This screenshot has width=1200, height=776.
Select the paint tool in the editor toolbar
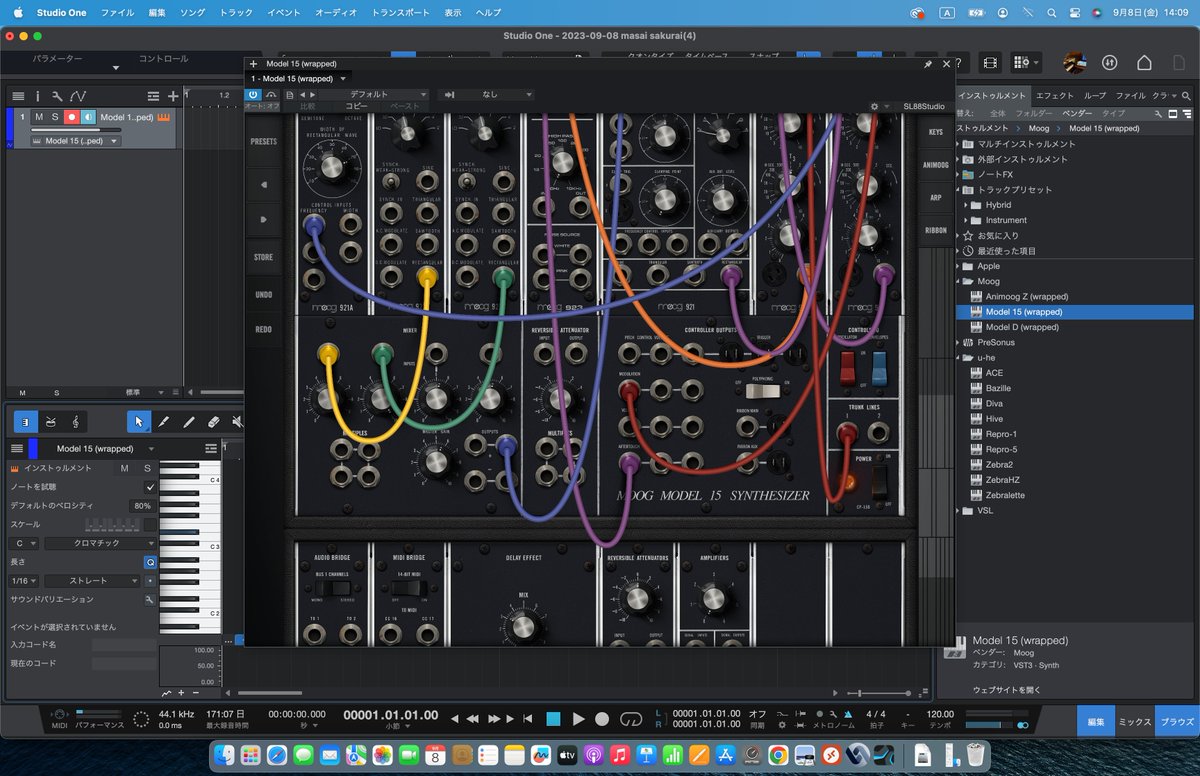(x=189, y=422)
